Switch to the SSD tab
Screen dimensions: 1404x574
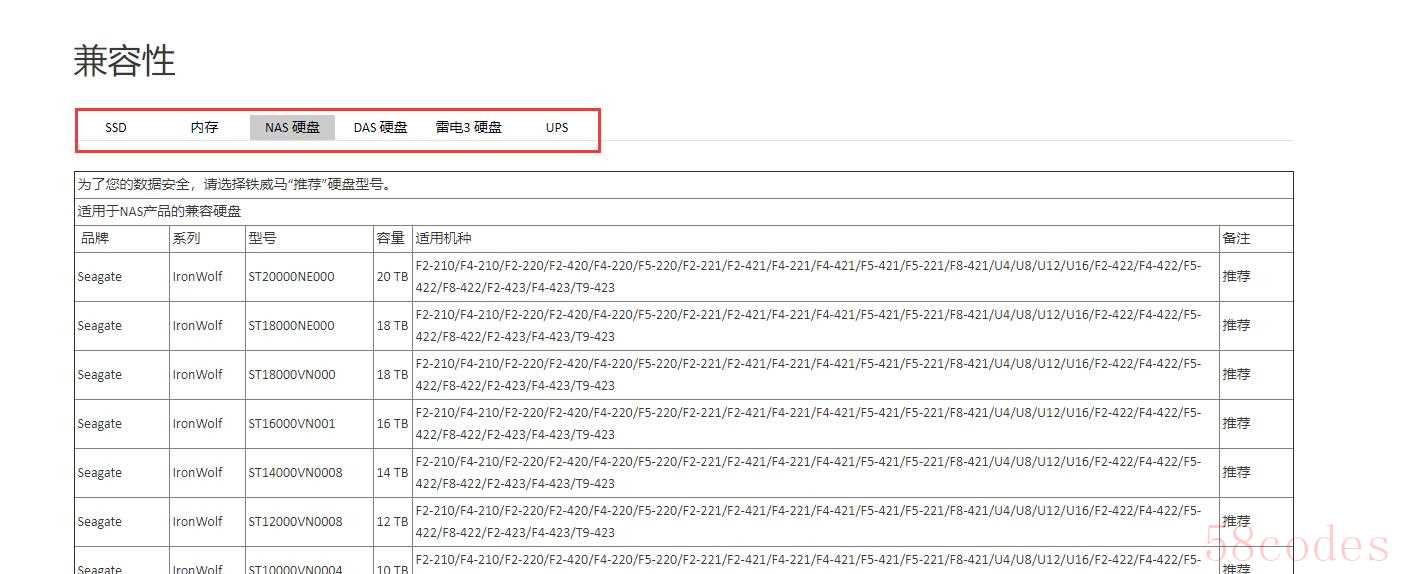[116, 128]
